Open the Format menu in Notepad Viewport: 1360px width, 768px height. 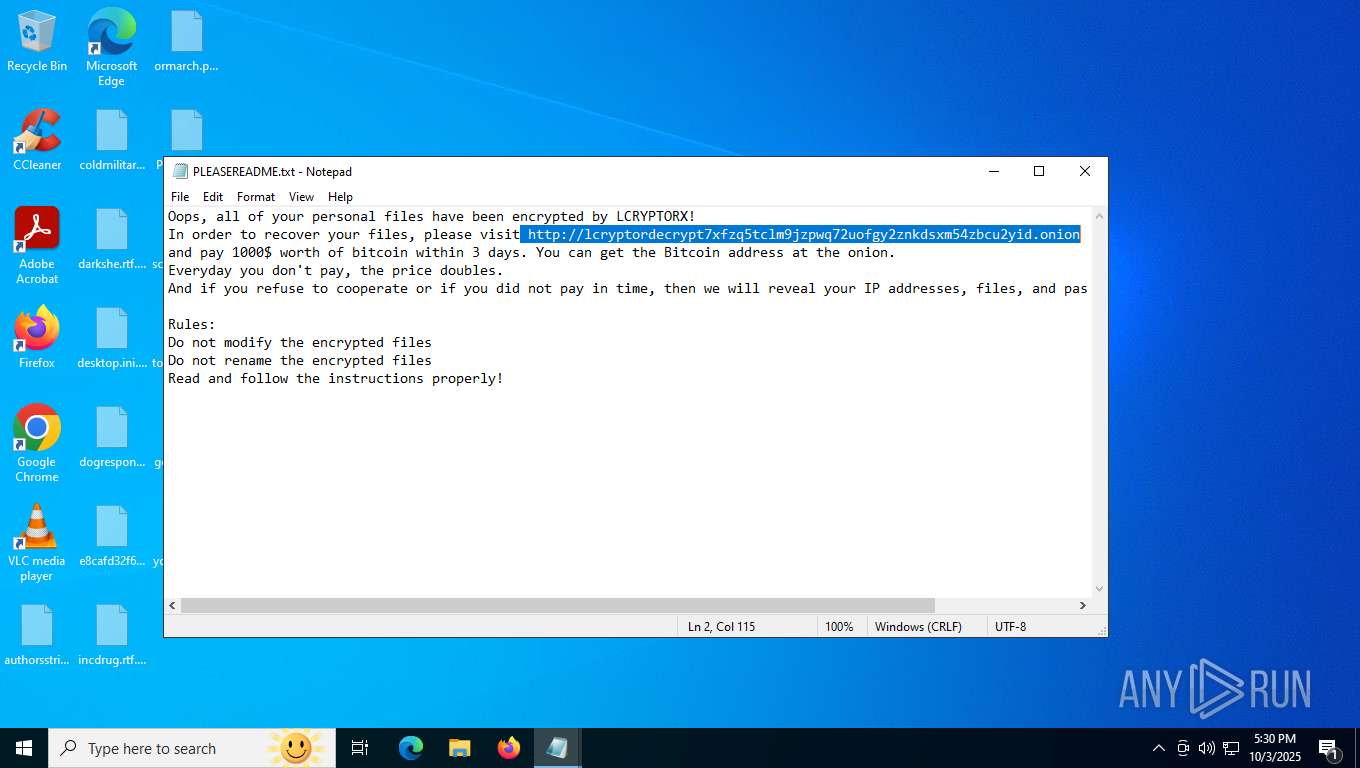point(256,197)
